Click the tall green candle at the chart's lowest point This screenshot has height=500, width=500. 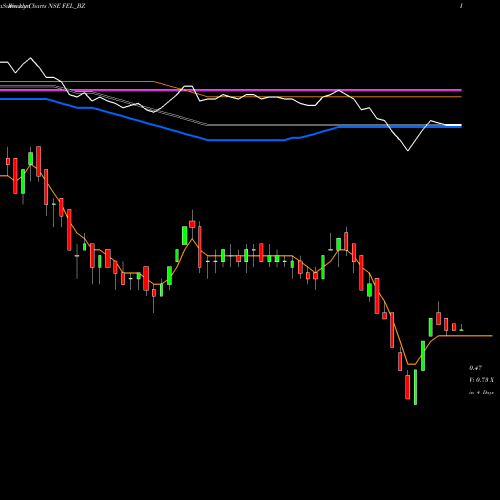tap(415, 387)
